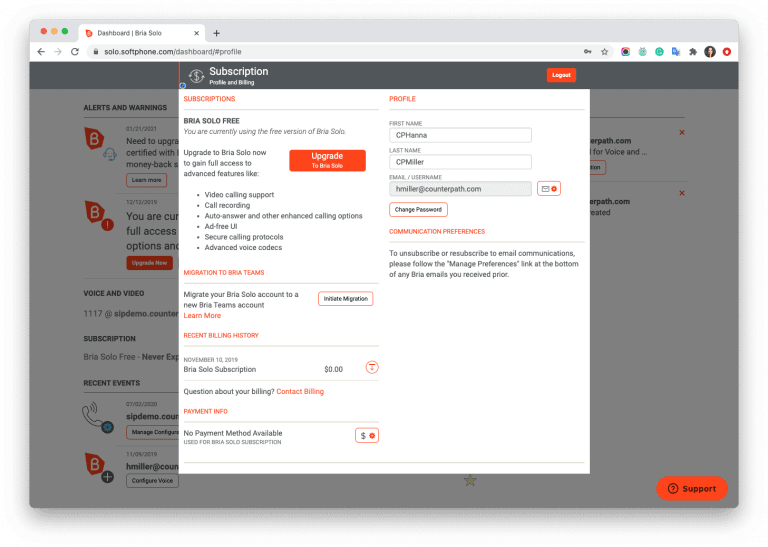Reload the page with browser refresh icon
The width and height of the screenshot is (768, 547).
[x=75, y=51]
